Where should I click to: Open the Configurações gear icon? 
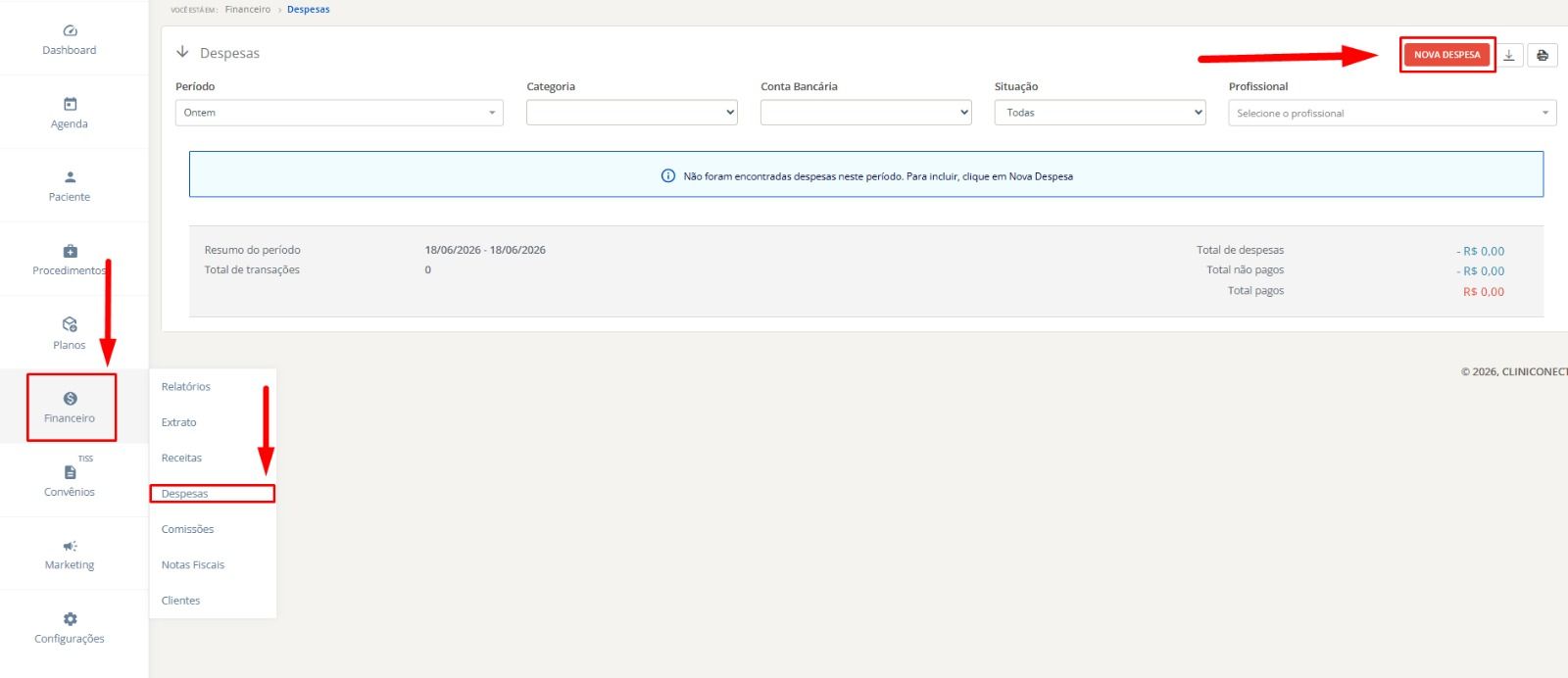tap(70, 619)
